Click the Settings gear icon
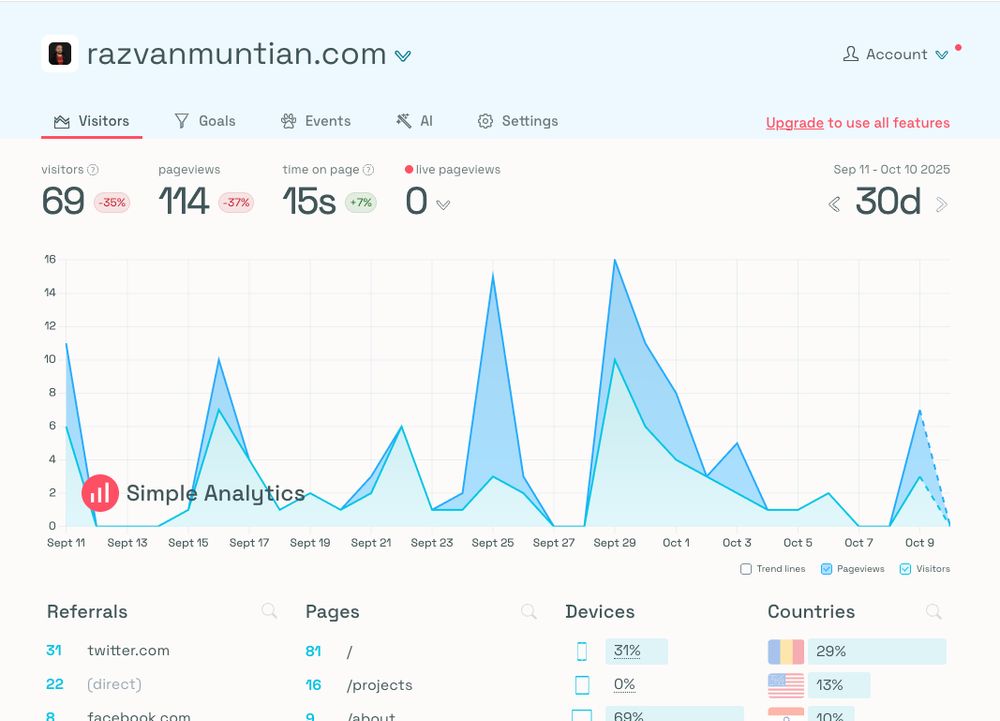This screenshot has width=1000, height=721. pyautogui.click(x=485, y=121)
